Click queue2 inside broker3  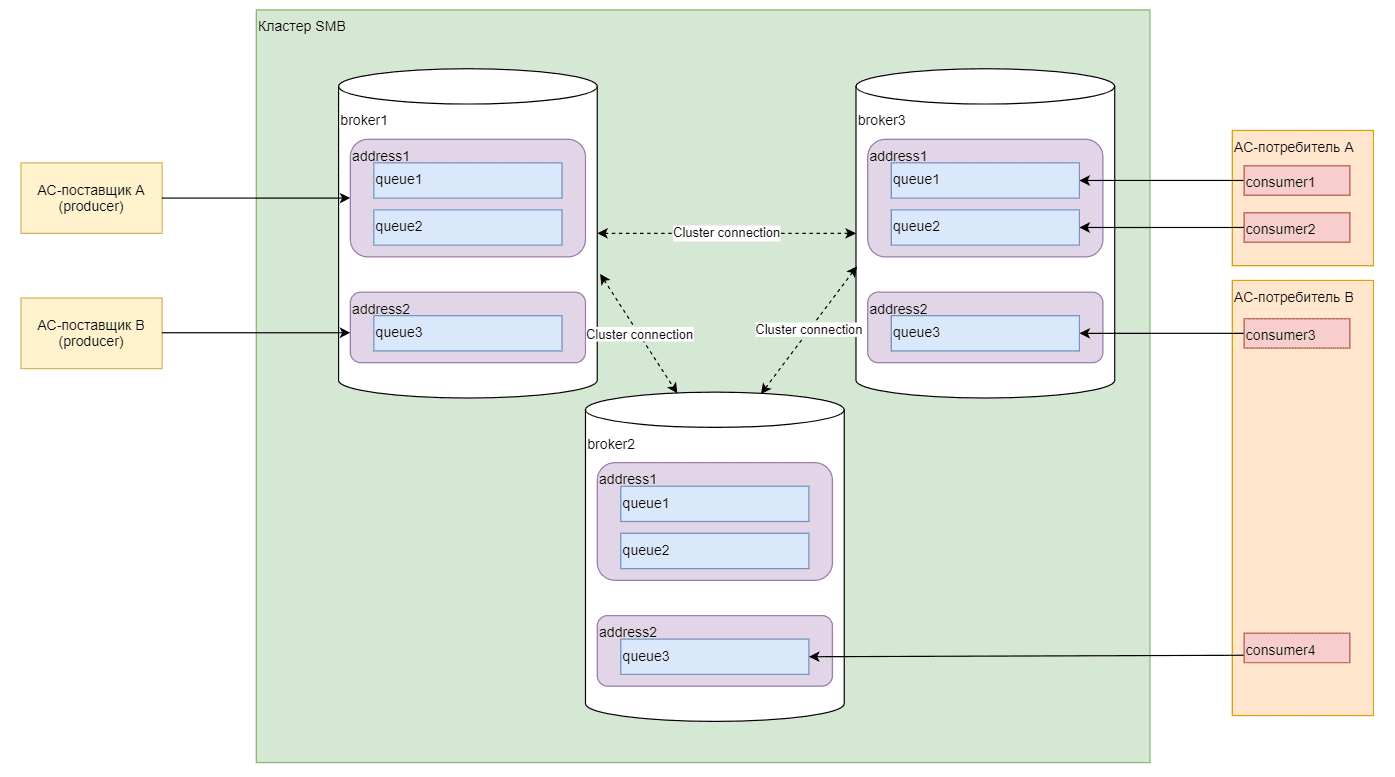(985, 227)
